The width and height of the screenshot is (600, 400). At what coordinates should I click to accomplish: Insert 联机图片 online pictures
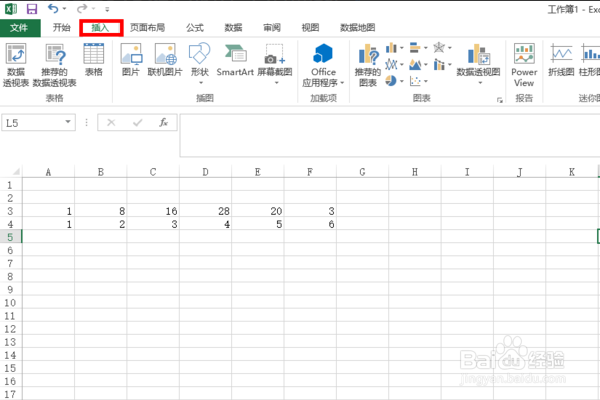pos(165,60)
